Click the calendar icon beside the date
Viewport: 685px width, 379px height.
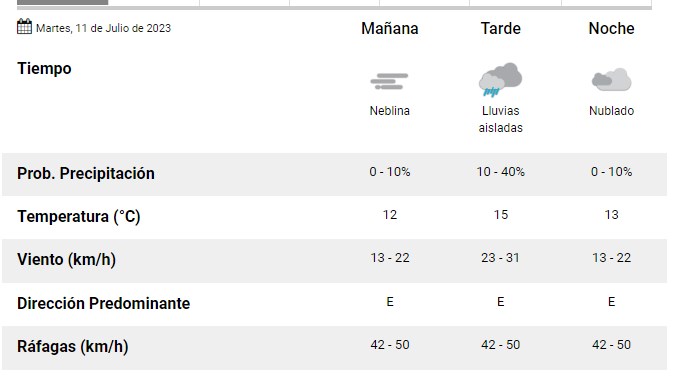[x=24, y=27]
